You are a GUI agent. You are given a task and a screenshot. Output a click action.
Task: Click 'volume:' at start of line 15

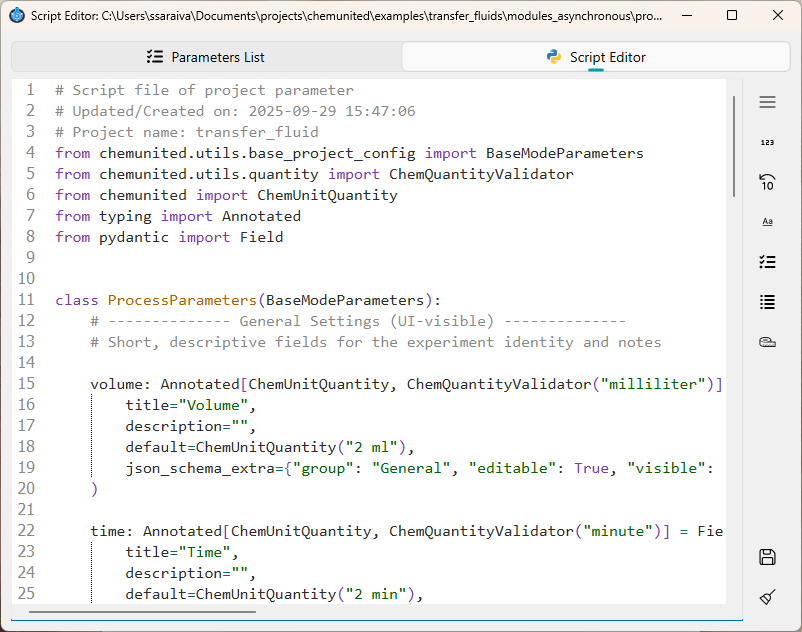click(121, 384)
